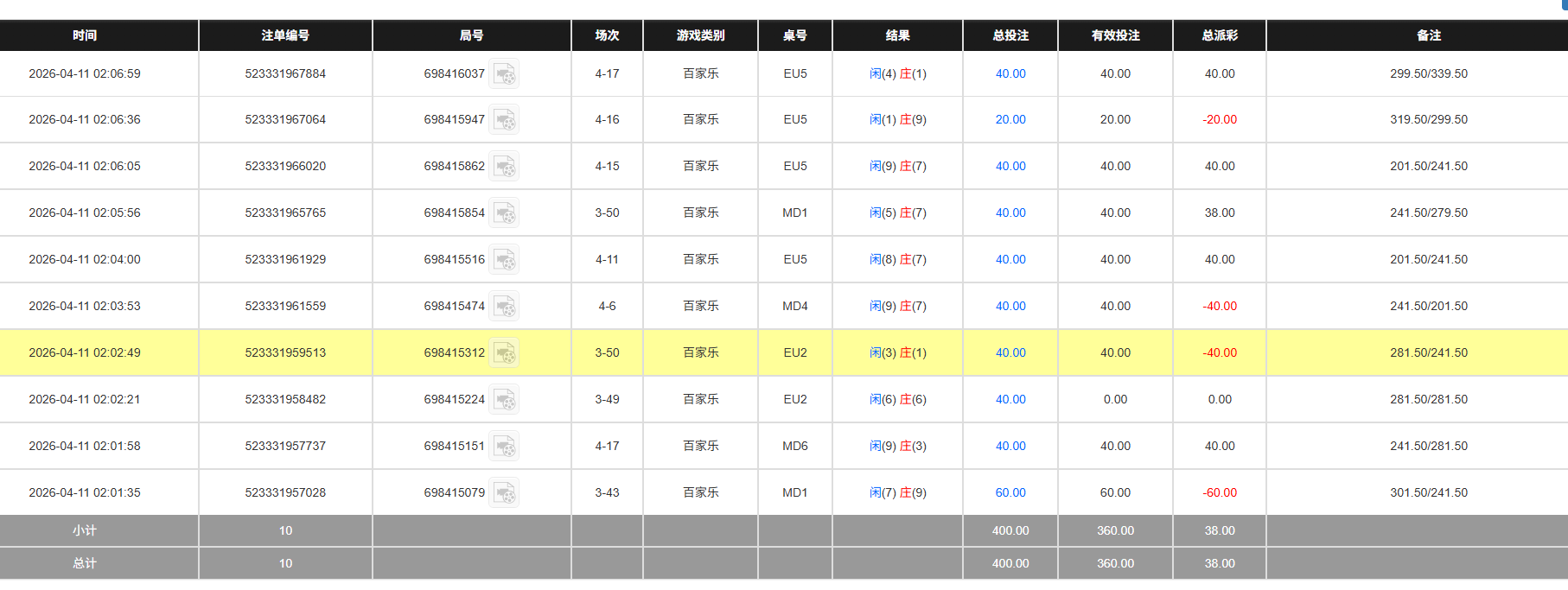Click session 3-43
Viewport: 1568px width, 590px height.
(607, 493)
